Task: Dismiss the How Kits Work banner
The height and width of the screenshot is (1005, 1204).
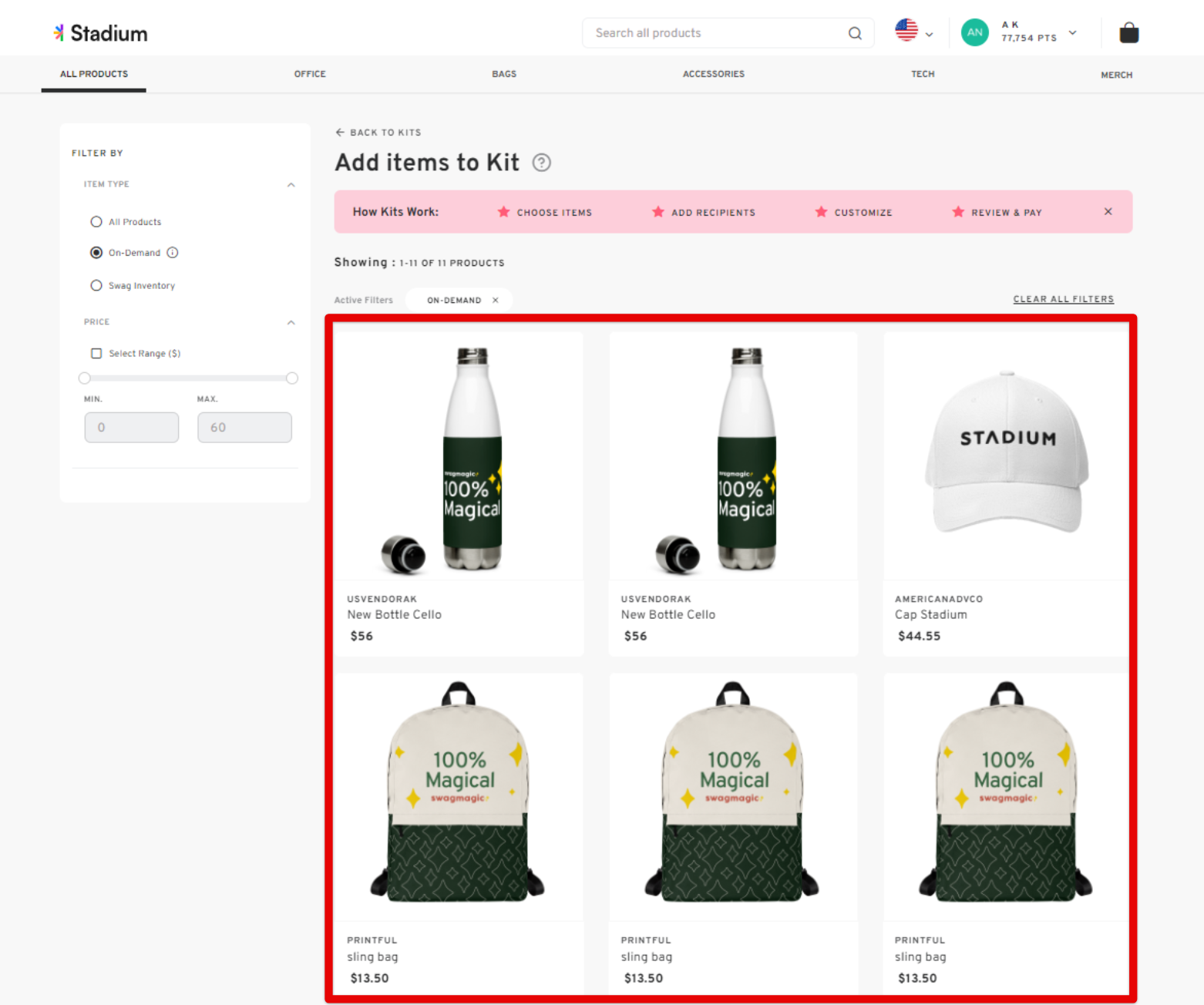Action: tap(1108, 211)
